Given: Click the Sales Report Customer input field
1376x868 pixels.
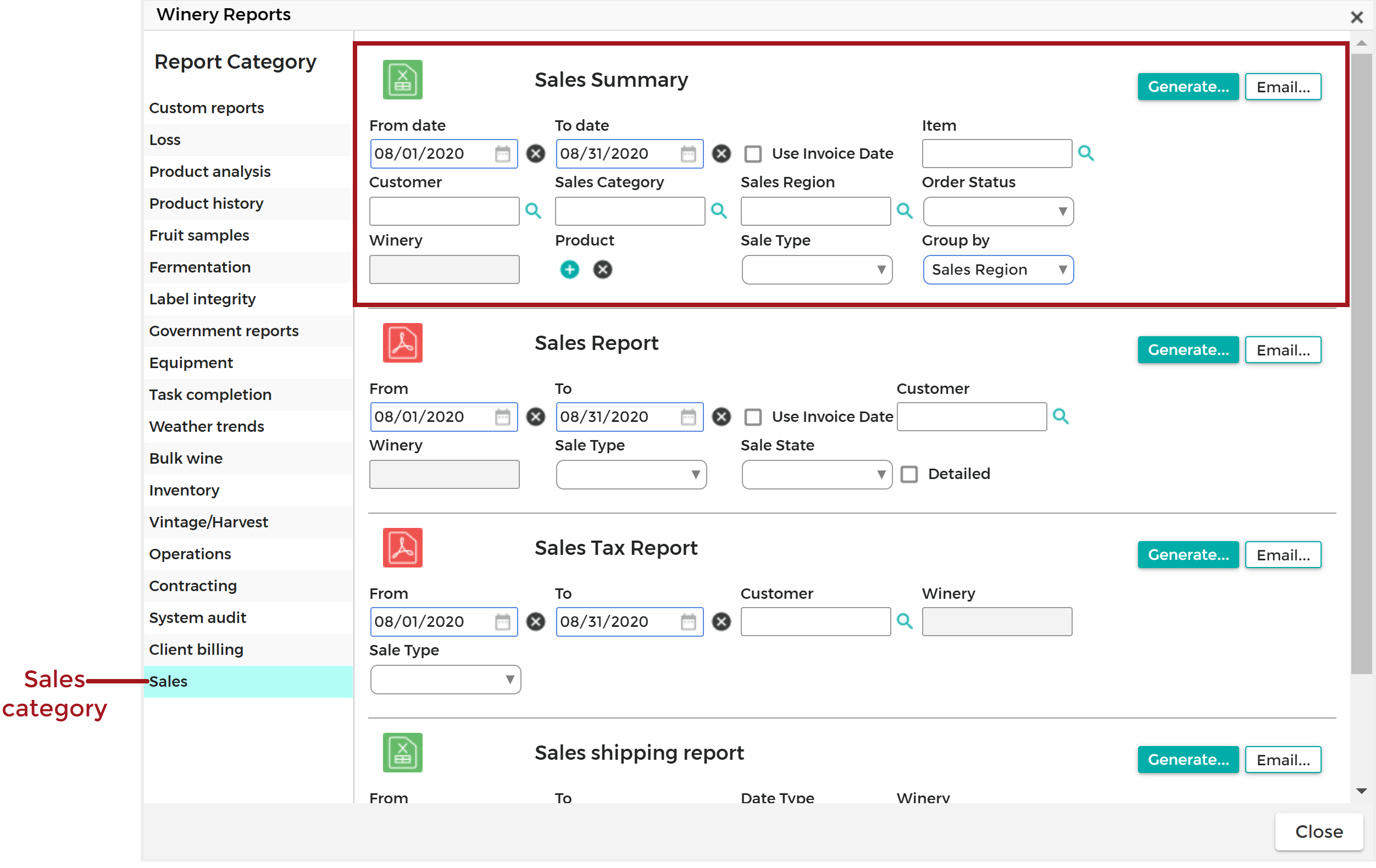Looking at the screenshot, I should [972, 416].
